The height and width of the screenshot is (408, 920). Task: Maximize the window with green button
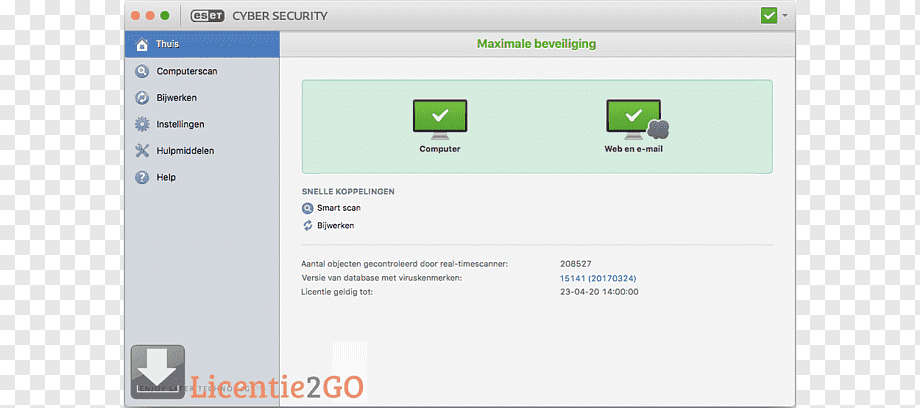pos(165,16)
